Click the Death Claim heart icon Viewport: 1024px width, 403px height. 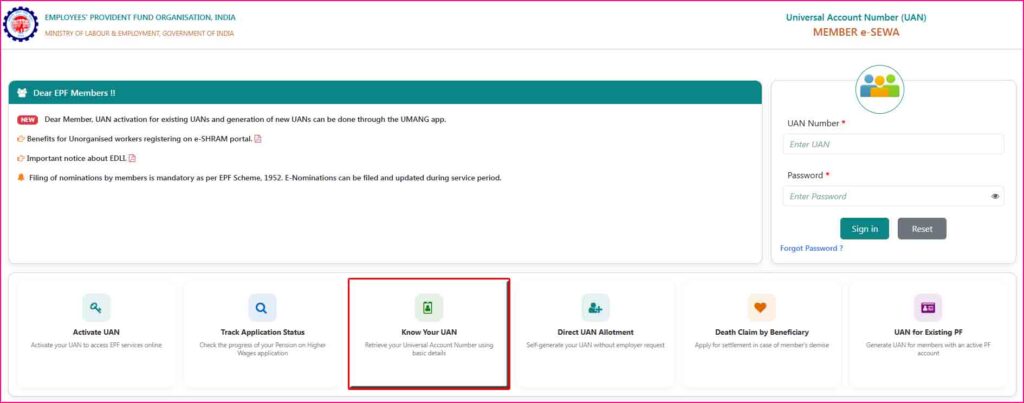[761, 307]
